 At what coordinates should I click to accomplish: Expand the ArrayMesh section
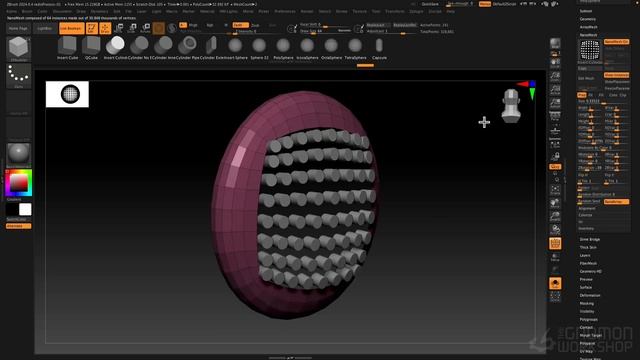[x=589, y=27]
